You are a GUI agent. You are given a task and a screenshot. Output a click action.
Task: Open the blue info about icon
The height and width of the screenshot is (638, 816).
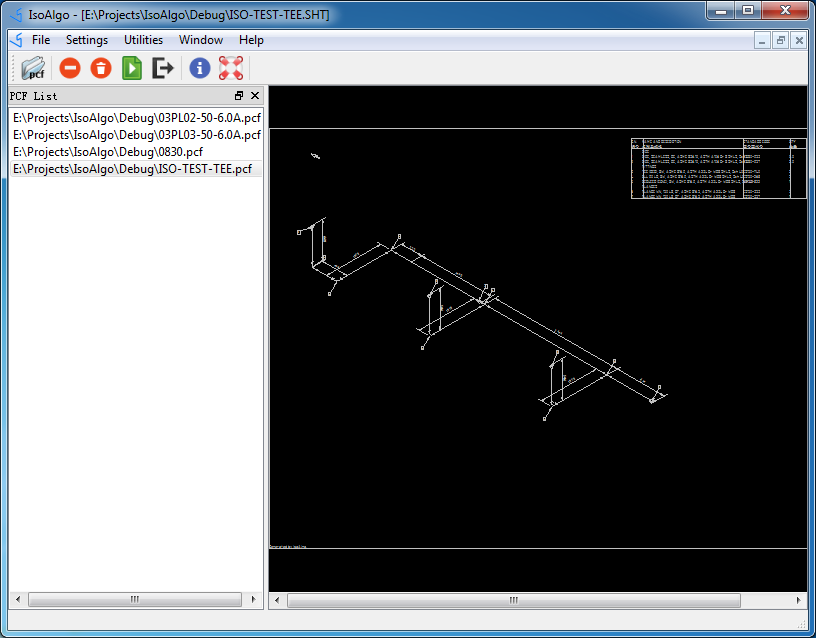point(200,68)
